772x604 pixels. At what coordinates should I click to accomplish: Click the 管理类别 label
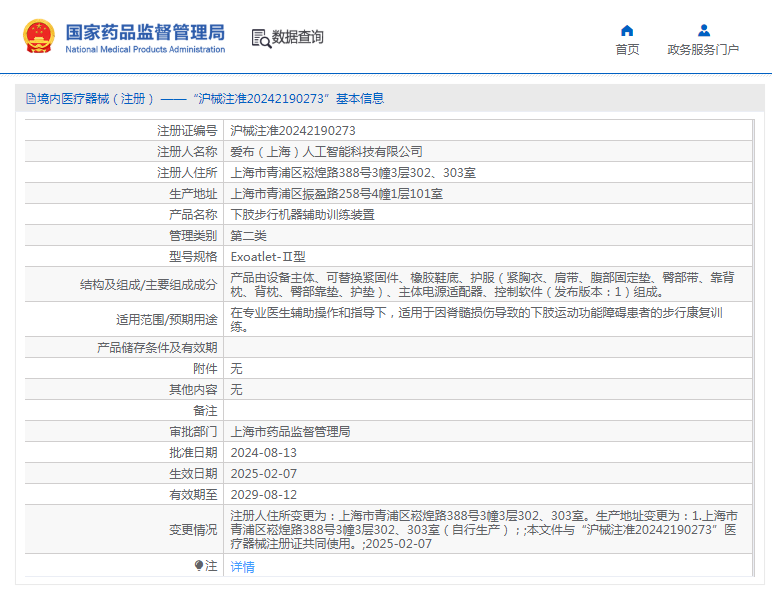tap(193, 236)
